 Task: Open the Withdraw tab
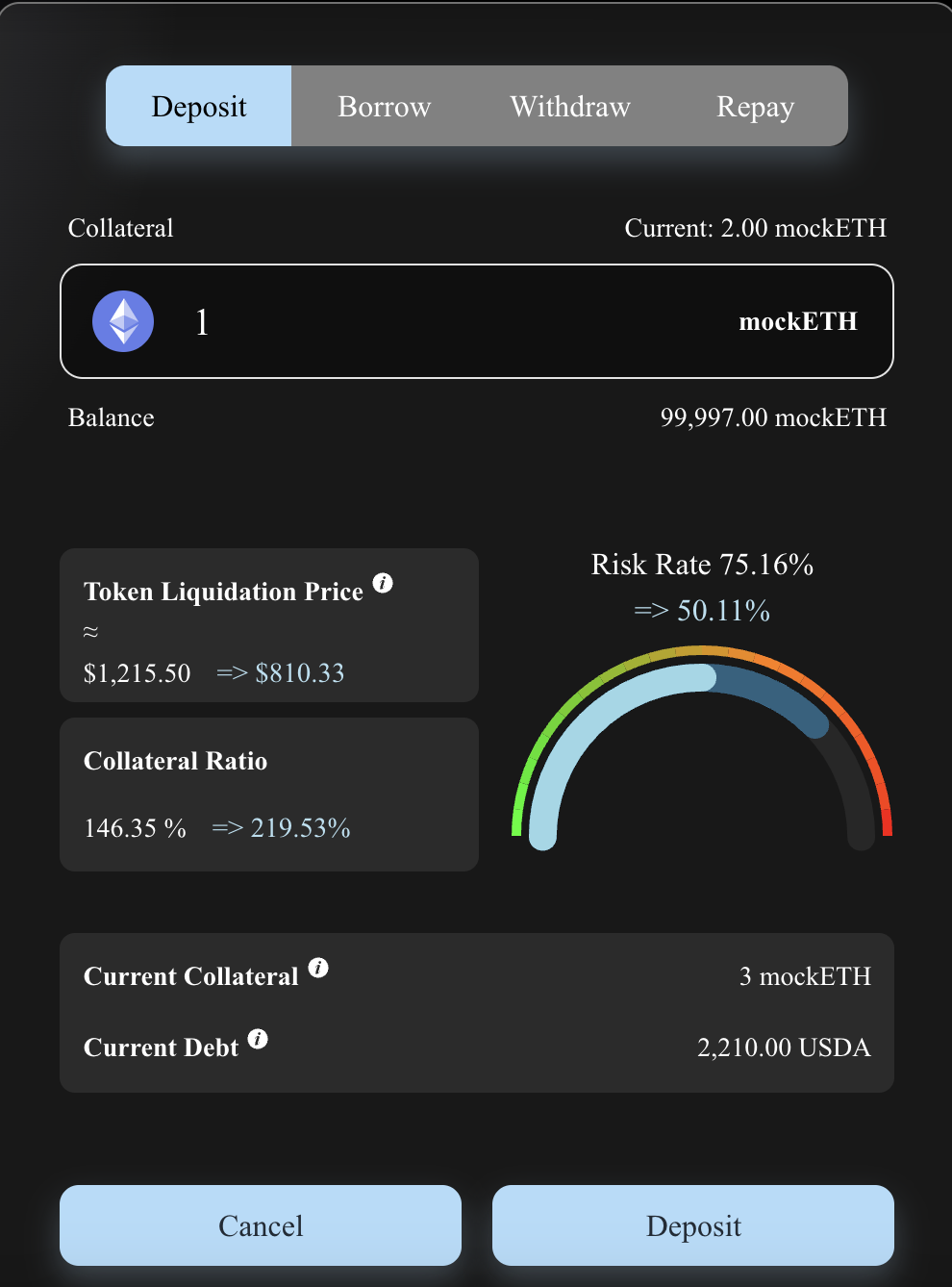pos(570,107)
